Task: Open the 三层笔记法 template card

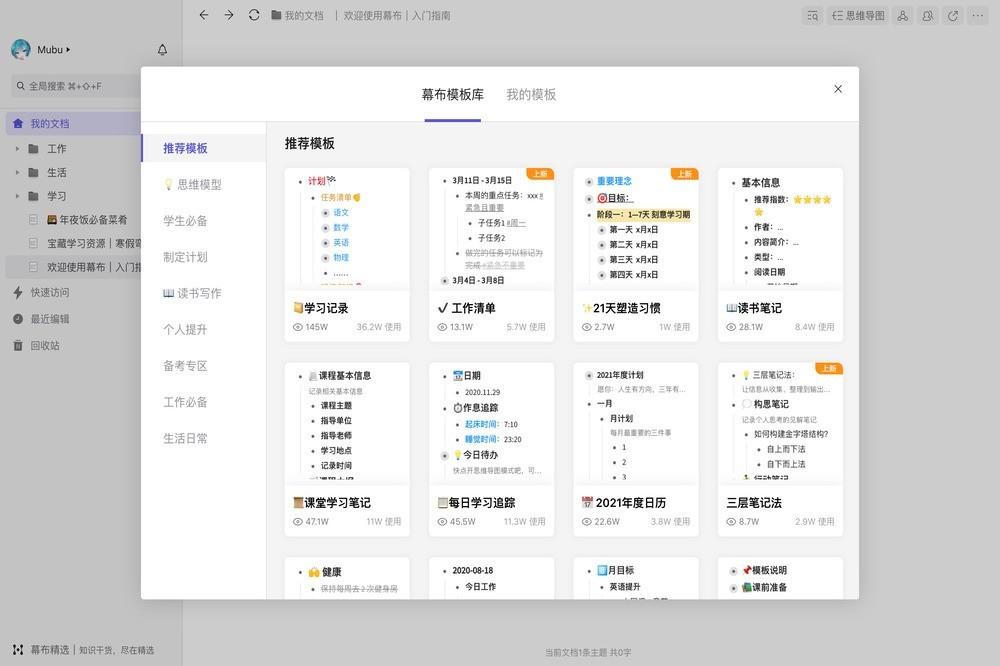Action: (x=781, y=450)
